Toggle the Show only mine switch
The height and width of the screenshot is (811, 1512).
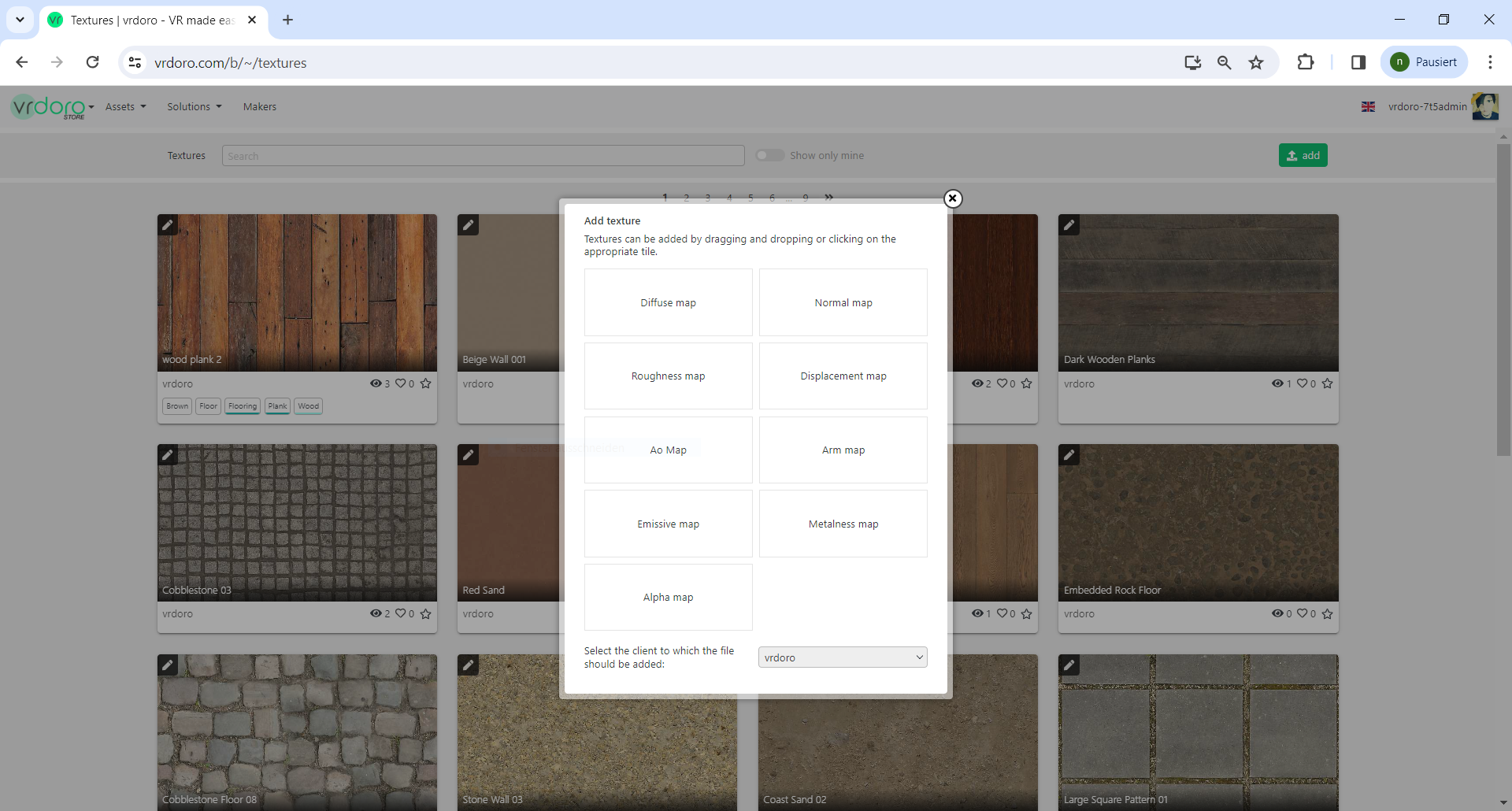(x=769, y=156)
